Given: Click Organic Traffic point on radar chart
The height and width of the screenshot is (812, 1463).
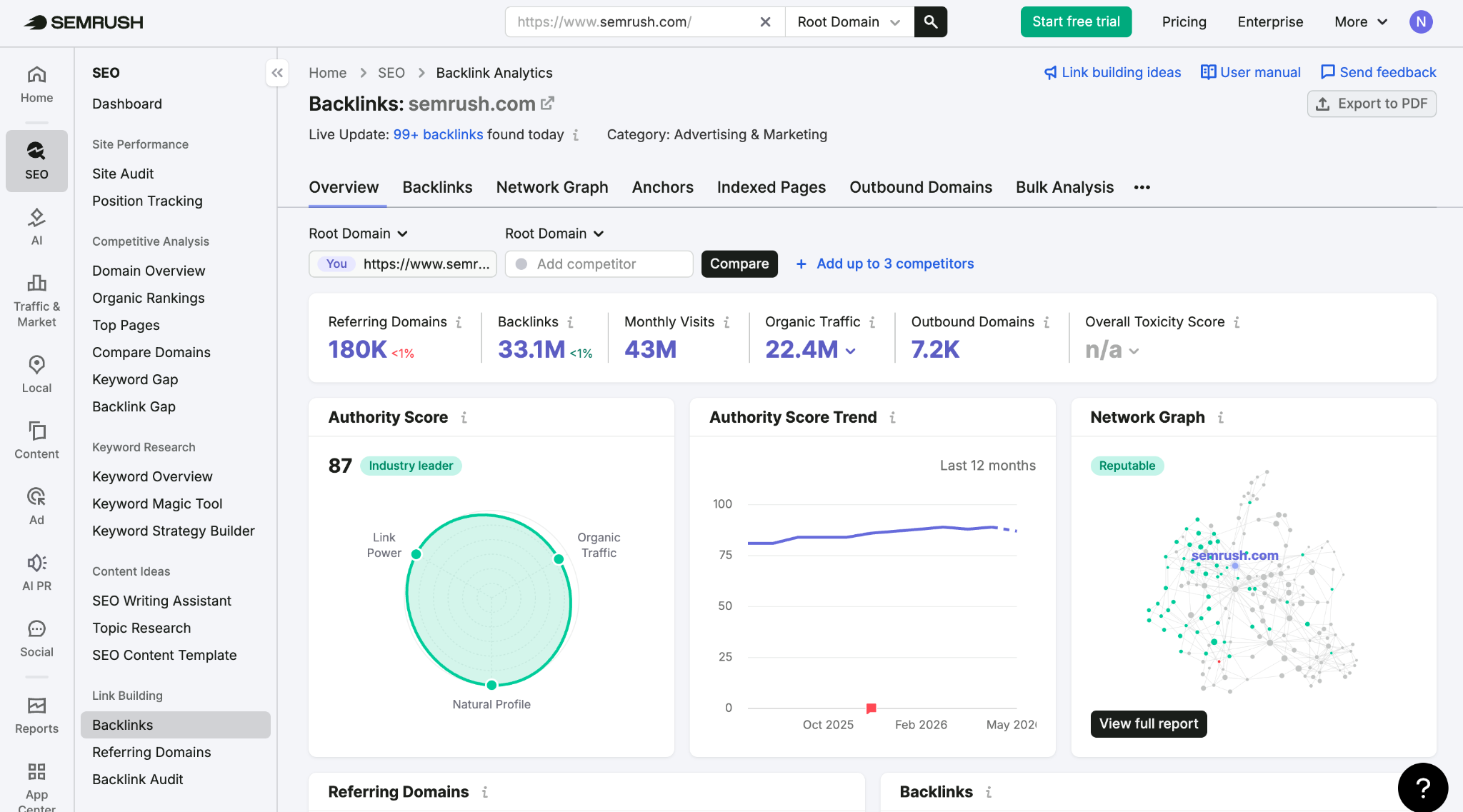Looking at the screenshot, I should [x=559, y=559].
